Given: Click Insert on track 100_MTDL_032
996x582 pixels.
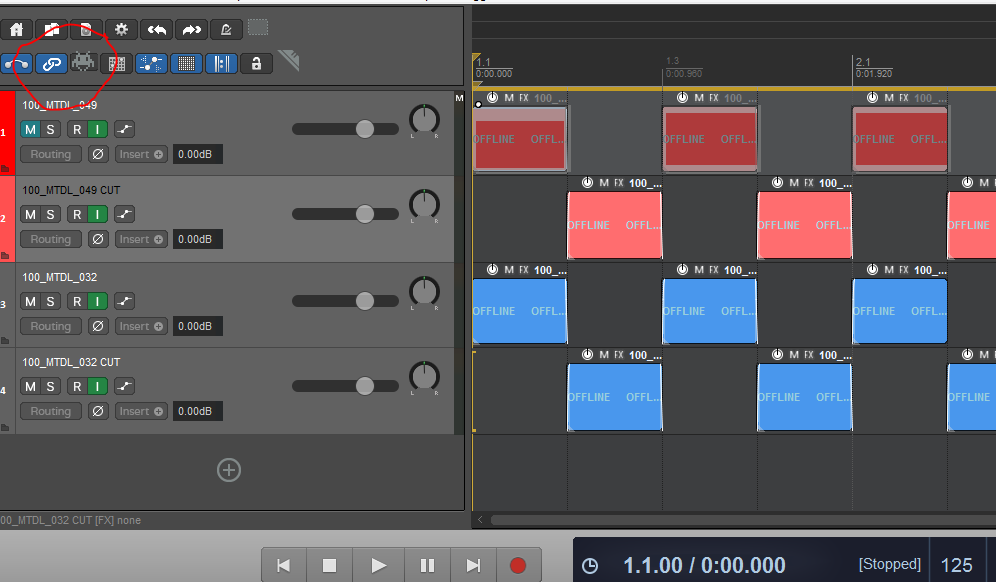Looking at the screenshot, I should 141,327.
